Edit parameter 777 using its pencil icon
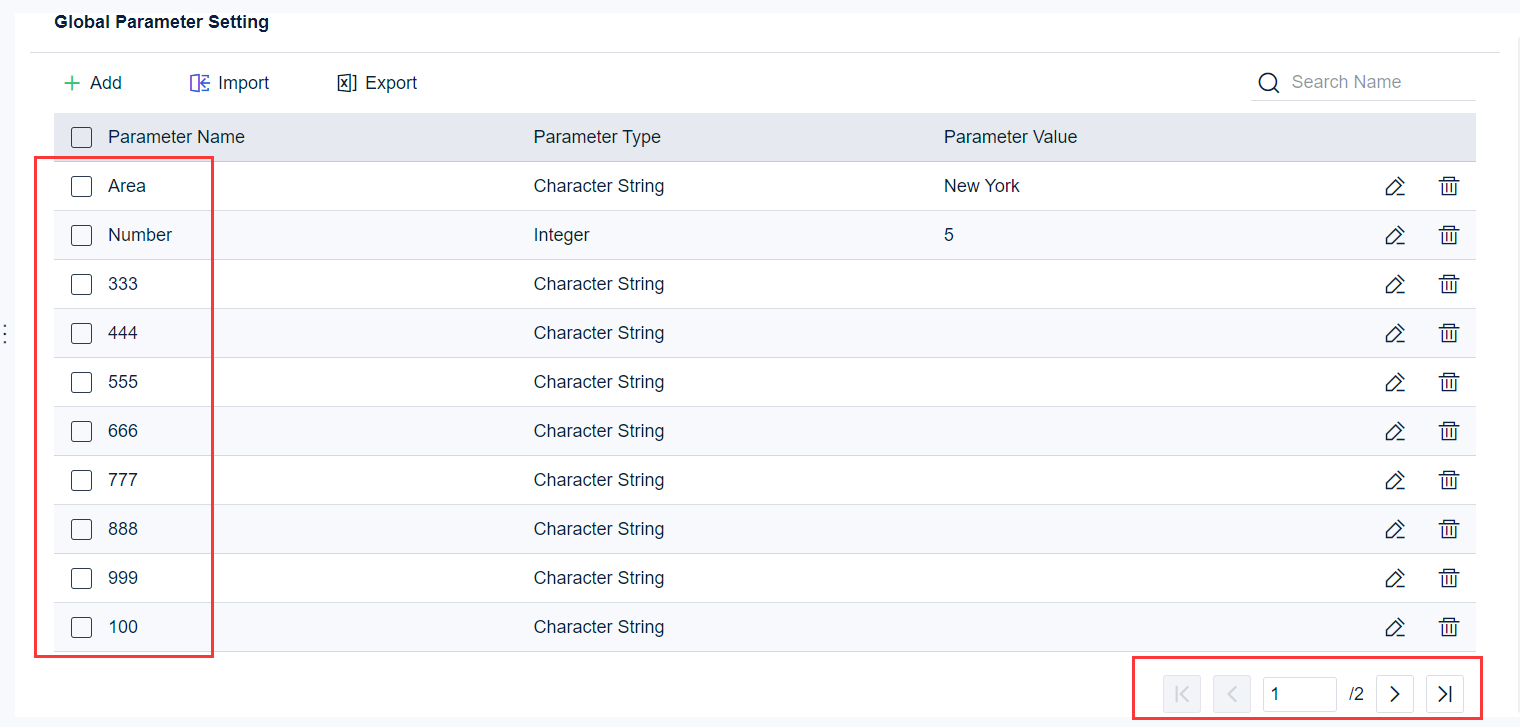The image size is (1520, 727). tap(1395, 480)
